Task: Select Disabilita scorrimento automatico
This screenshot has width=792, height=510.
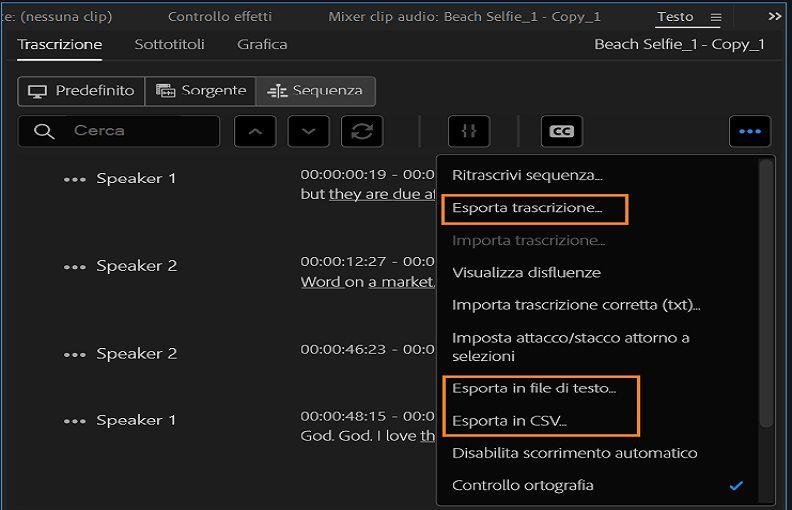Action: 575,453
